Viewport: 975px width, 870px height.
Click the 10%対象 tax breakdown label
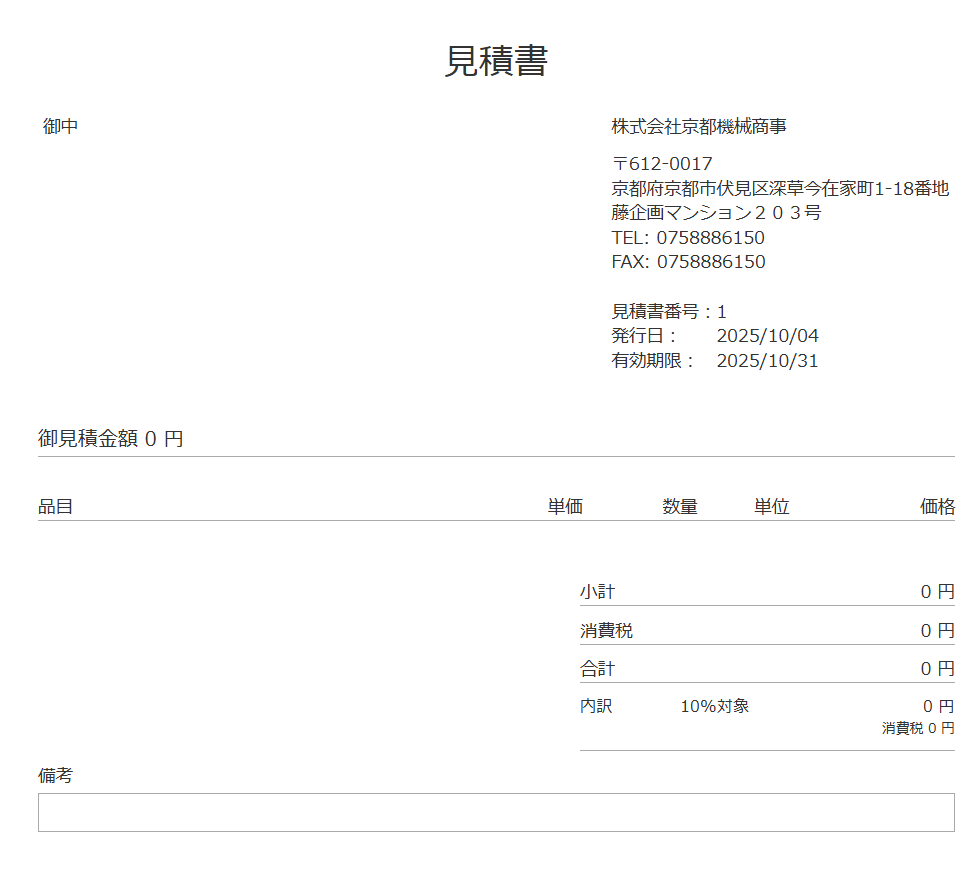point(714,706)
